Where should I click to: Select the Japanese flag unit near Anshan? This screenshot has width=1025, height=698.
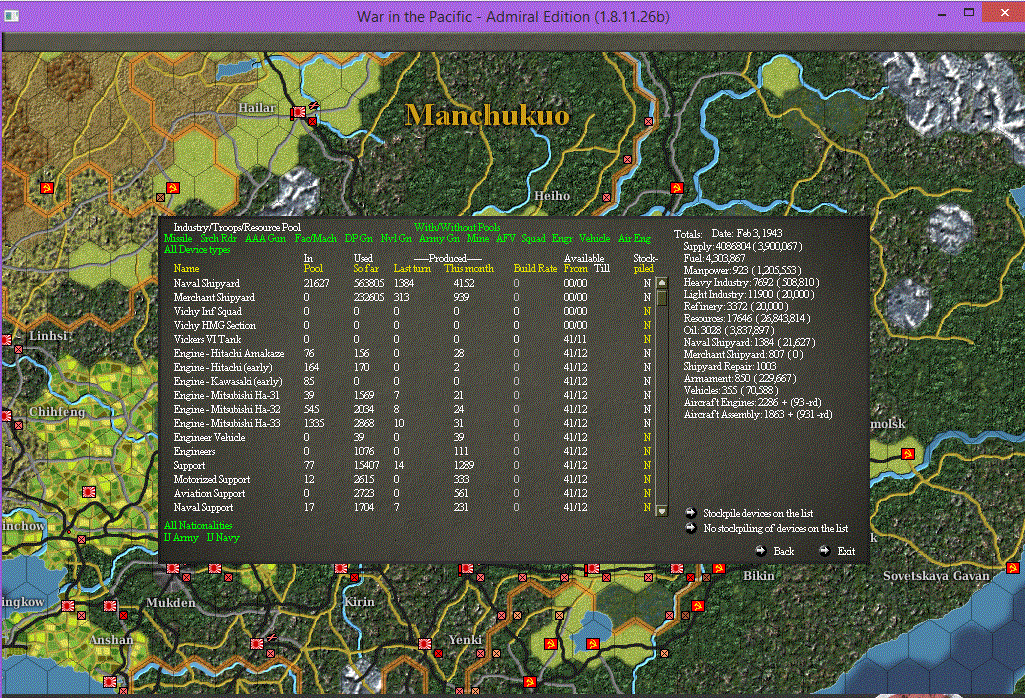click(x=110, y=607)
